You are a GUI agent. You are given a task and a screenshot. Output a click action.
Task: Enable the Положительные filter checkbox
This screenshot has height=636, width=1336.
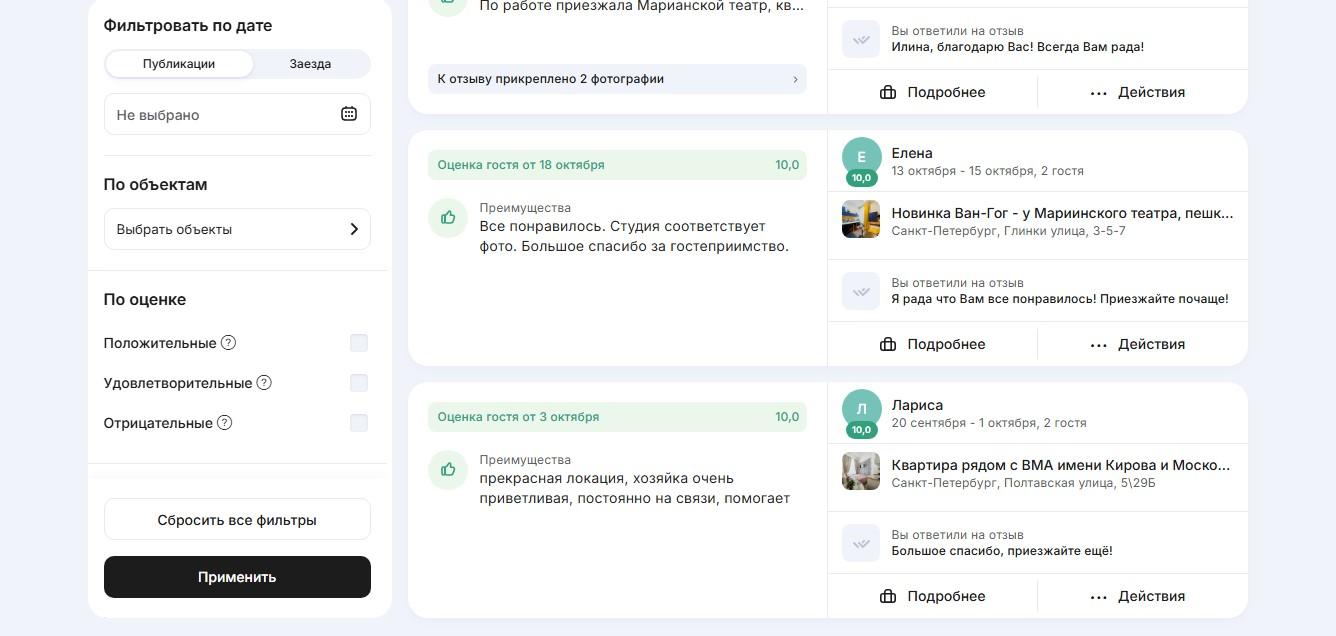(359, 343)
